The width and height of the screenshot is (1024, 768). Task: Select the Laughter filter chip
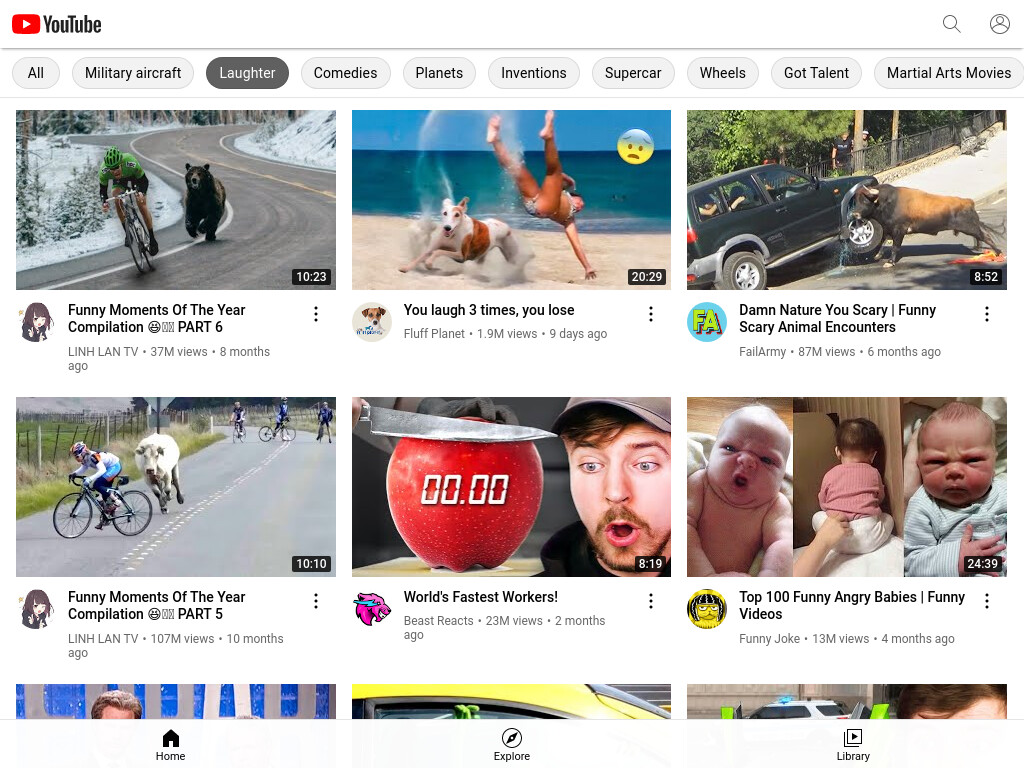(x=248, y=73)
